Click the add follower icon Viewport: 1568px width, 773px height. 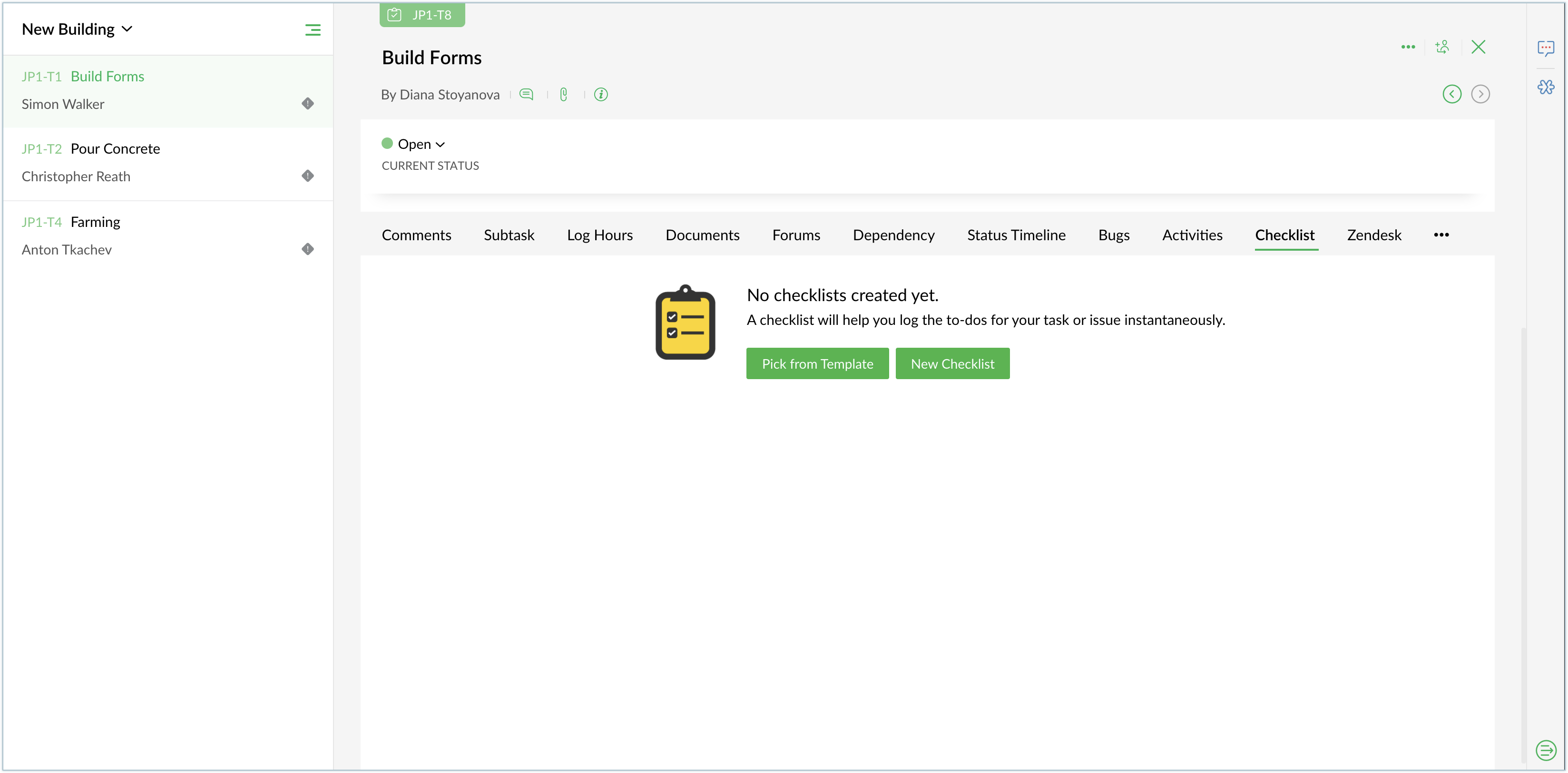[x=1442, y=47]
